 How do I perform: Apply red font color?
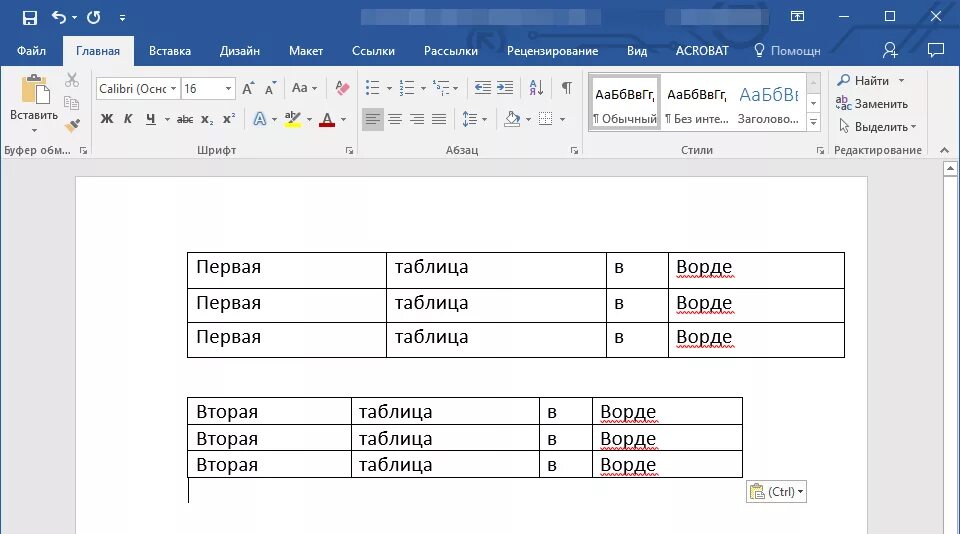pyautogui.click(x=327, y=119)
